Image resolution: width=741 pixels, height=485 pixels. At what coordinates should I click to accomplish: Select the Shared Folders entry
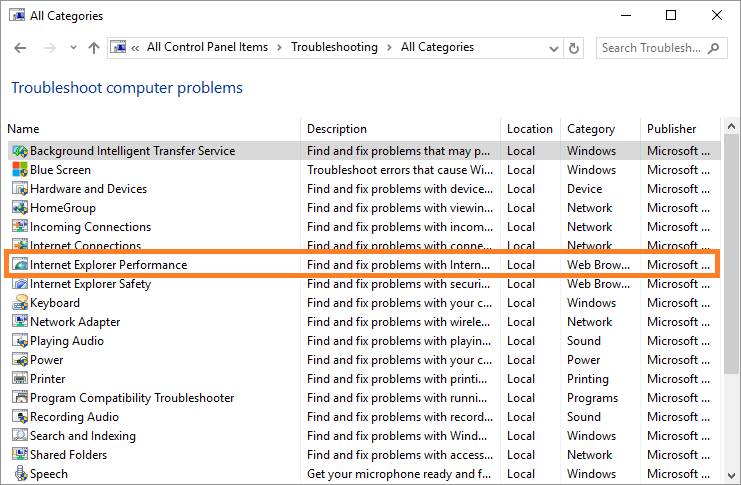69,454
